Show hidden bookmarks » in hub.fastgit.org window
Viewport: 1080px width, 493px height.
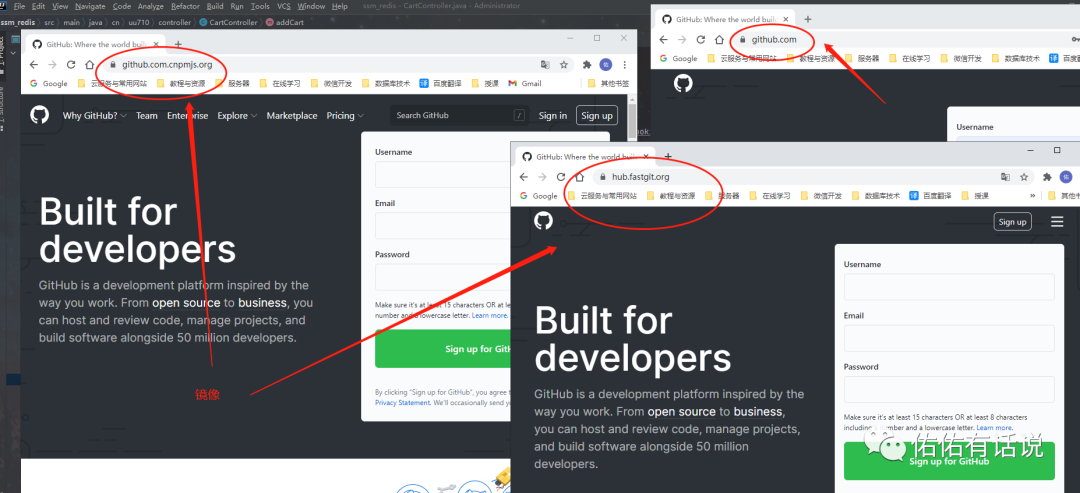click(1032, 196)
